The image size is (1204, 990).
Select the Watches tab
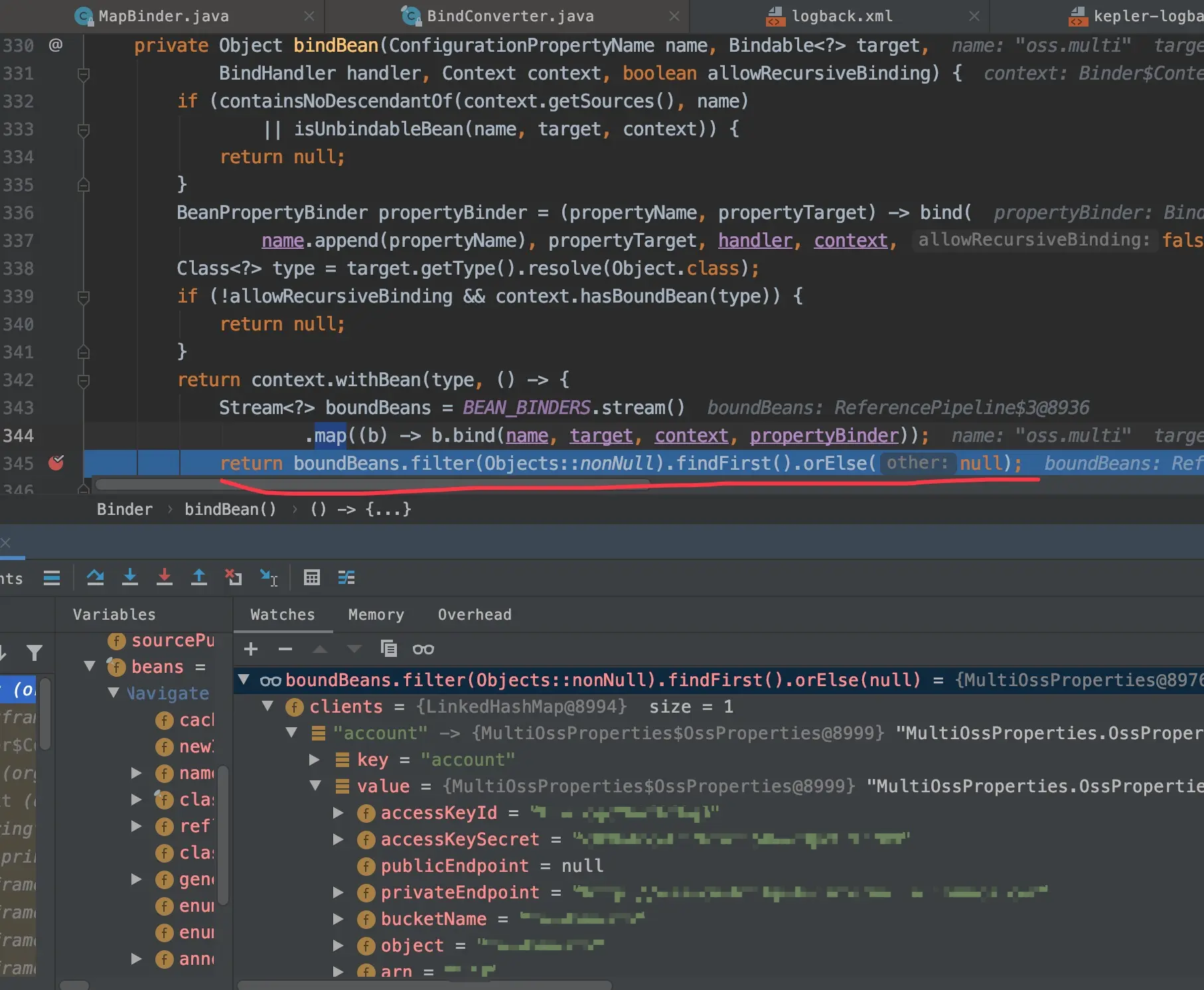pyautogui.click(x=283, y=614)
